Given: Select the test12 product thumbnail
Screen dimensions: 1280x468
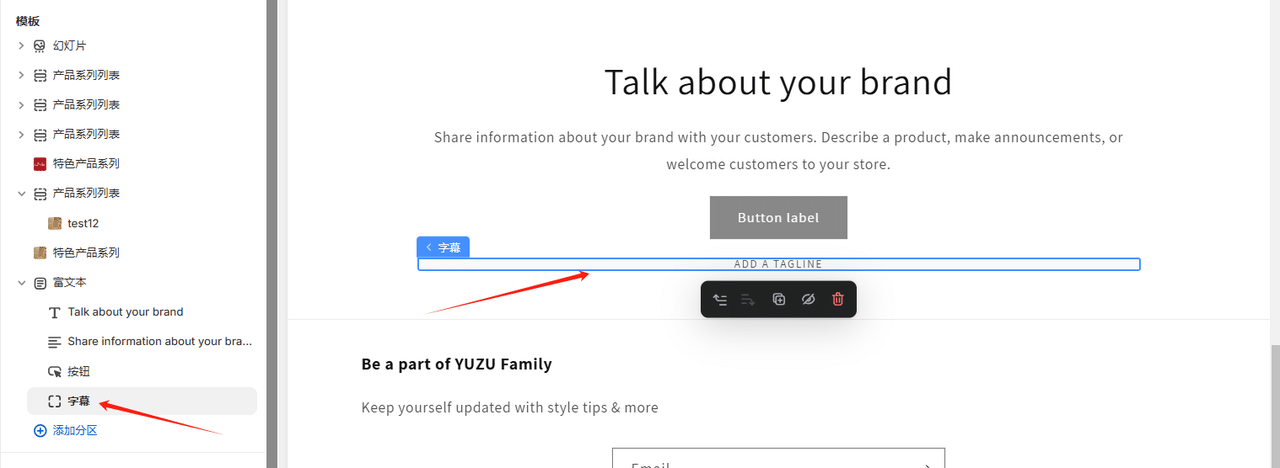Looking at the screenshot, I should tap(55, 223).
